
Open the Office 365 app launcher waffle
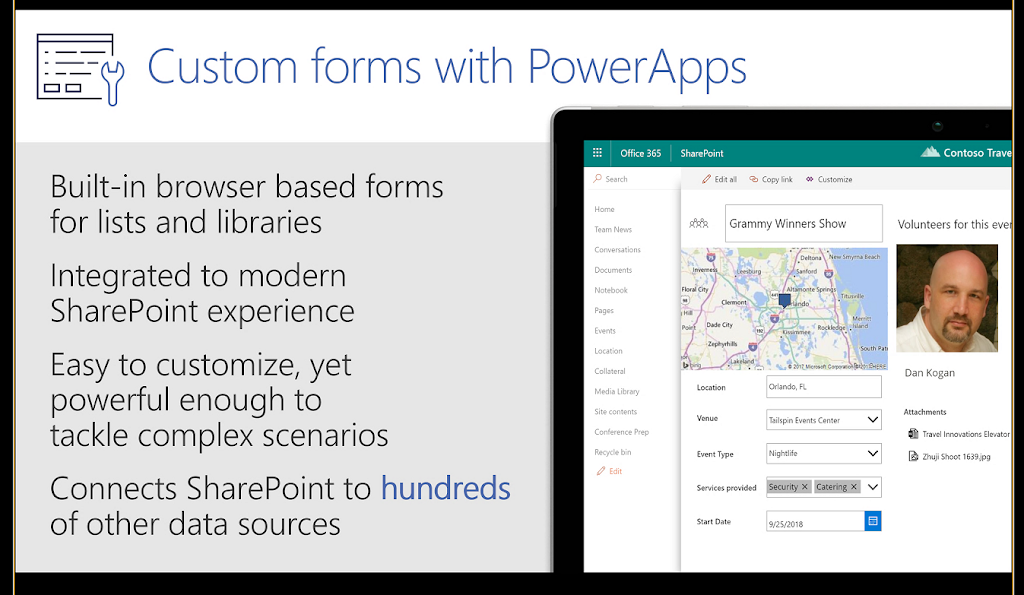pos(597,153)
